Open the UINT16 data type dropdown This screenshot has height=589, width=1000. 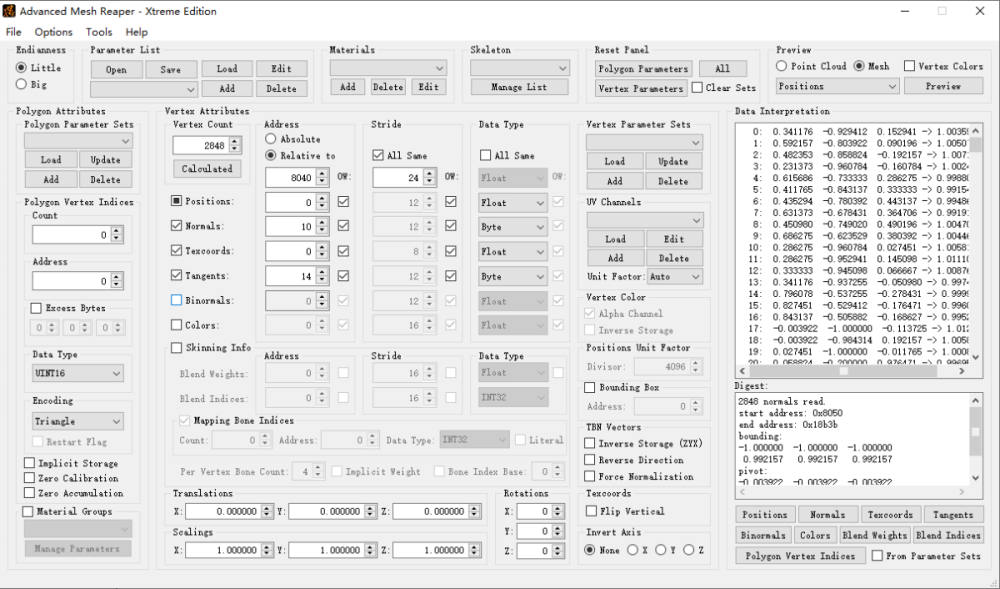[77, 373]
